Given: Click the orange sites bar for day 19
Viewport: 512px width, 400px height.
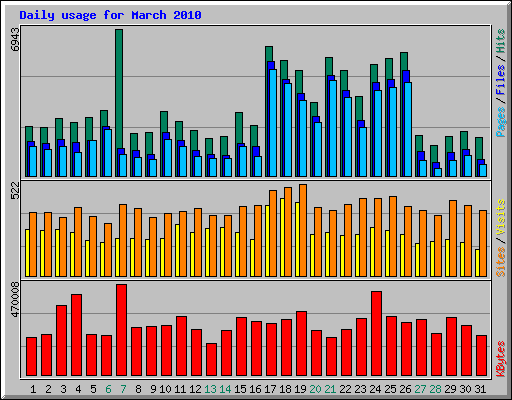Looking at the screenshot, I should (x=303, y=230).
